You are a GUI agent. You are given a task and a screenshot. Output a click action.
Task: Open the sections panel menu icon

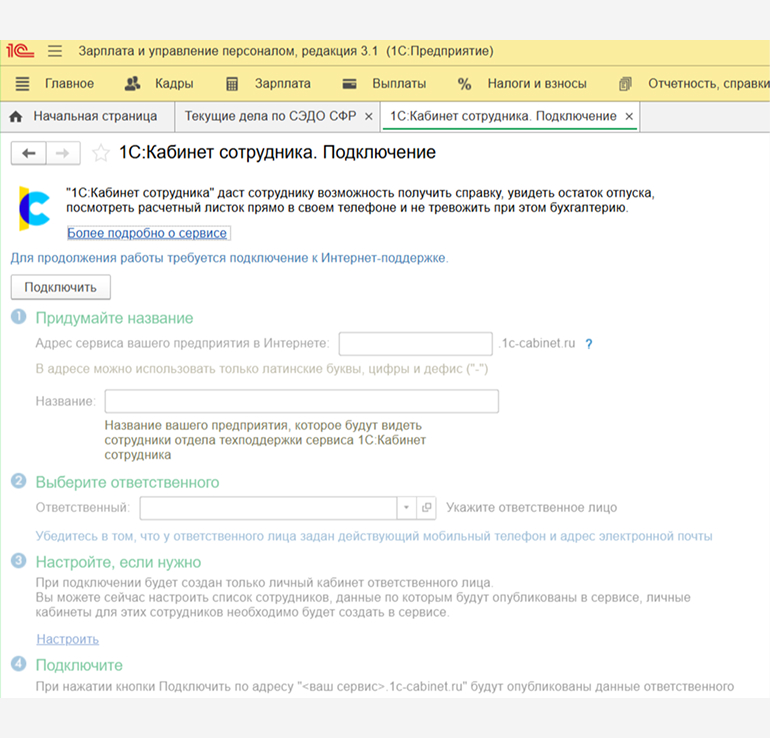[23, 84]
